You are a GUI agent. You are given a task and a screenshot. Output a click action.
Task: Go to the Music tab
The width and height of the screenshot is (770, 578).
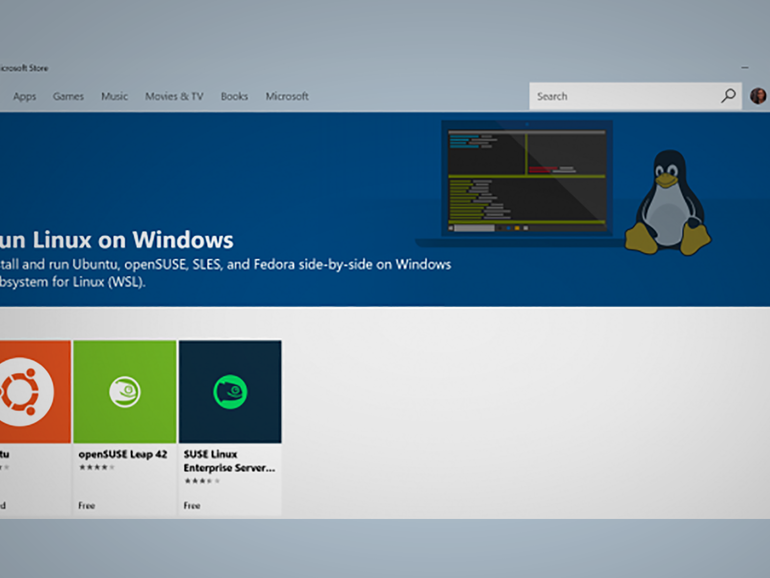click(x=114, y=97)
